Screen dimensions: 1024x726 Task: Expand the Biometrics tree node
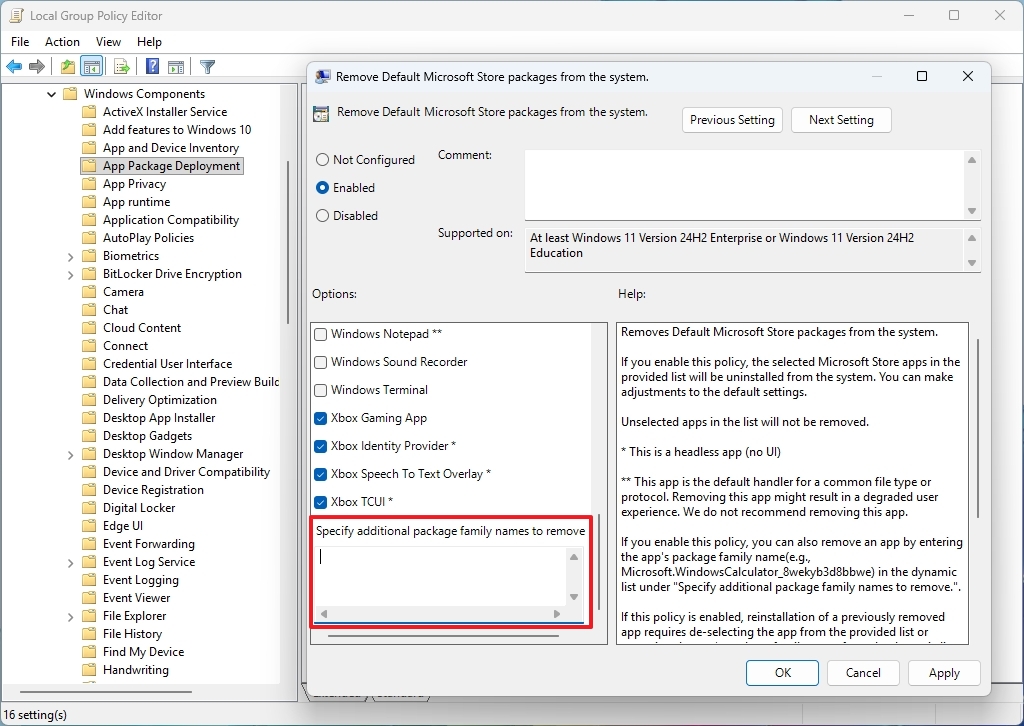[x=69, y=255]
